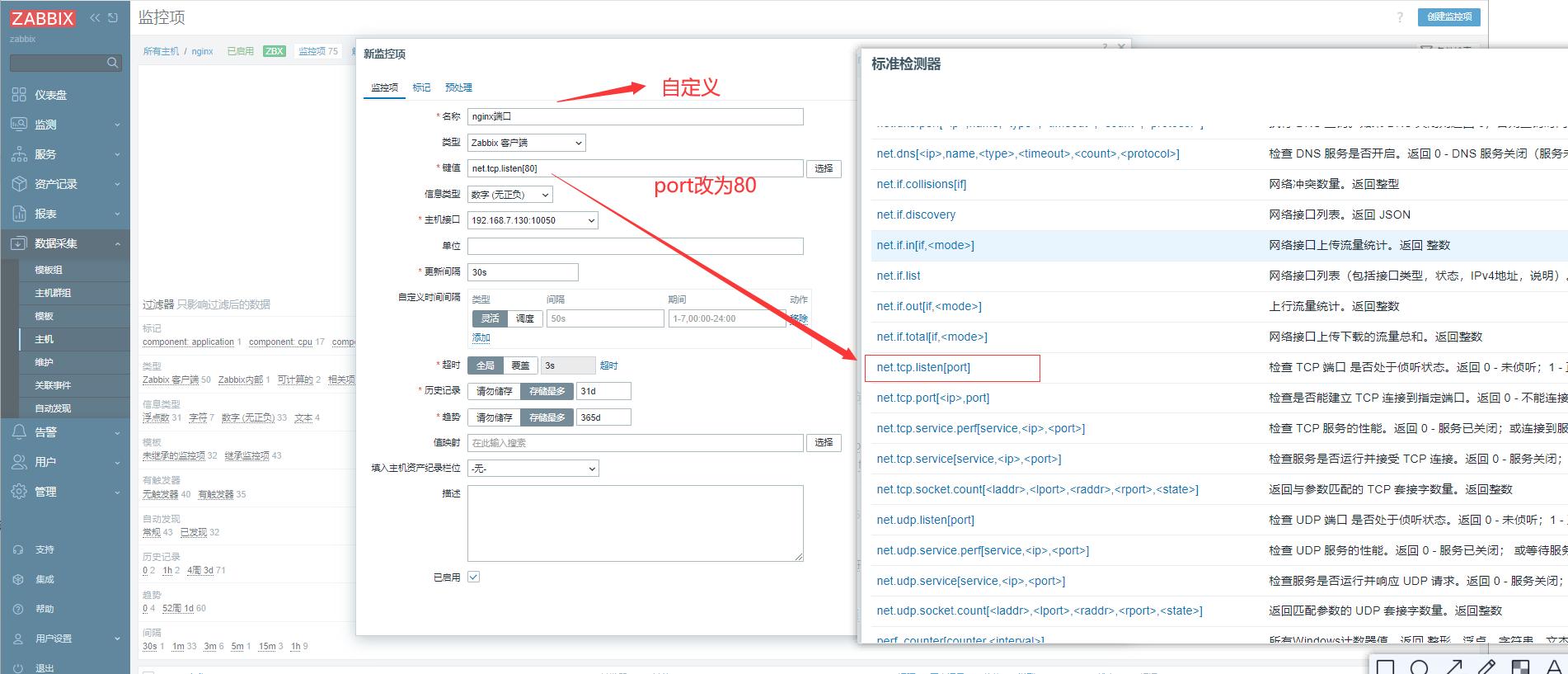Open 模板组 in sidebar submenu
The width and height of the screenshot is (1568, 674).
tap(49, 270)
